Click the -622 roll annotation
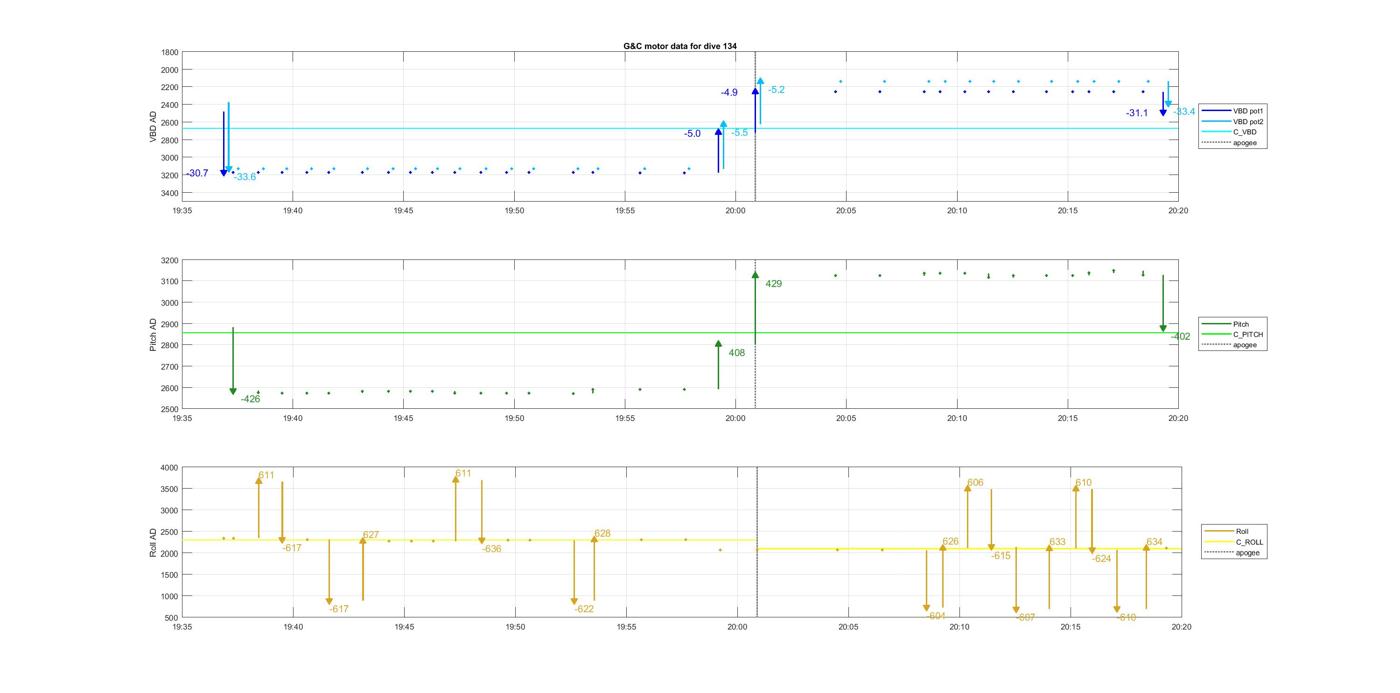1400x693 pixels. click(x=584, y=610)
